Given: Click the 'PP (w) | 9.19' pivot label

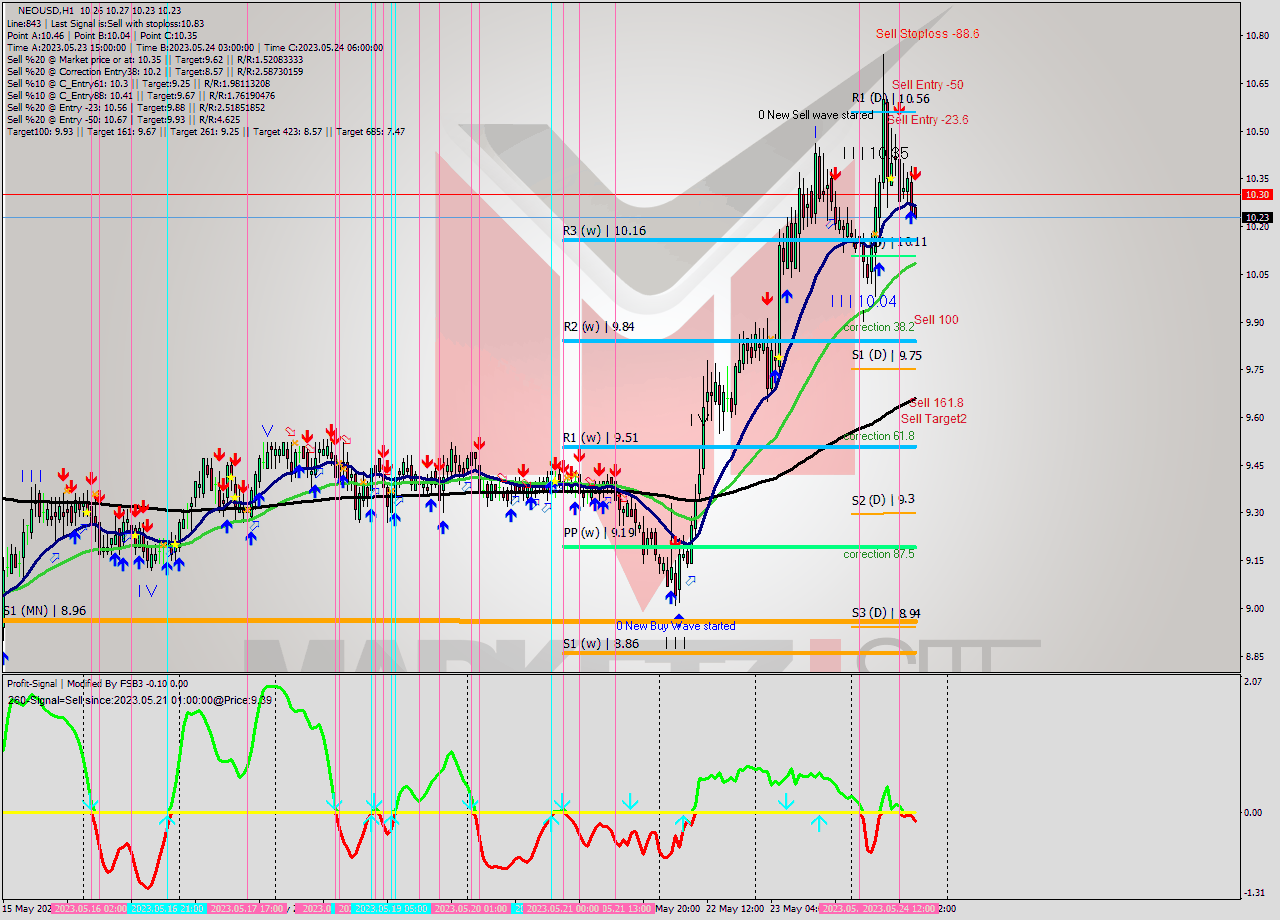Looking at the screenshot, I should tap(599, 533).
